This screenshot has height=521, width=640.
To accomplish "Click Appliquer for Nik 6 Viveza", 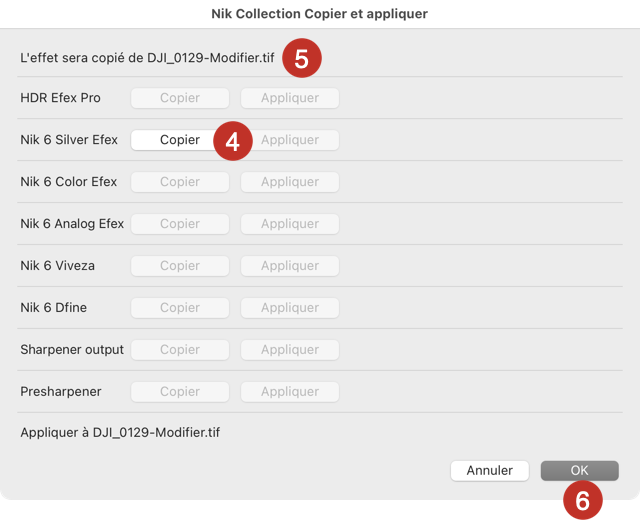I will pos(290,266).
